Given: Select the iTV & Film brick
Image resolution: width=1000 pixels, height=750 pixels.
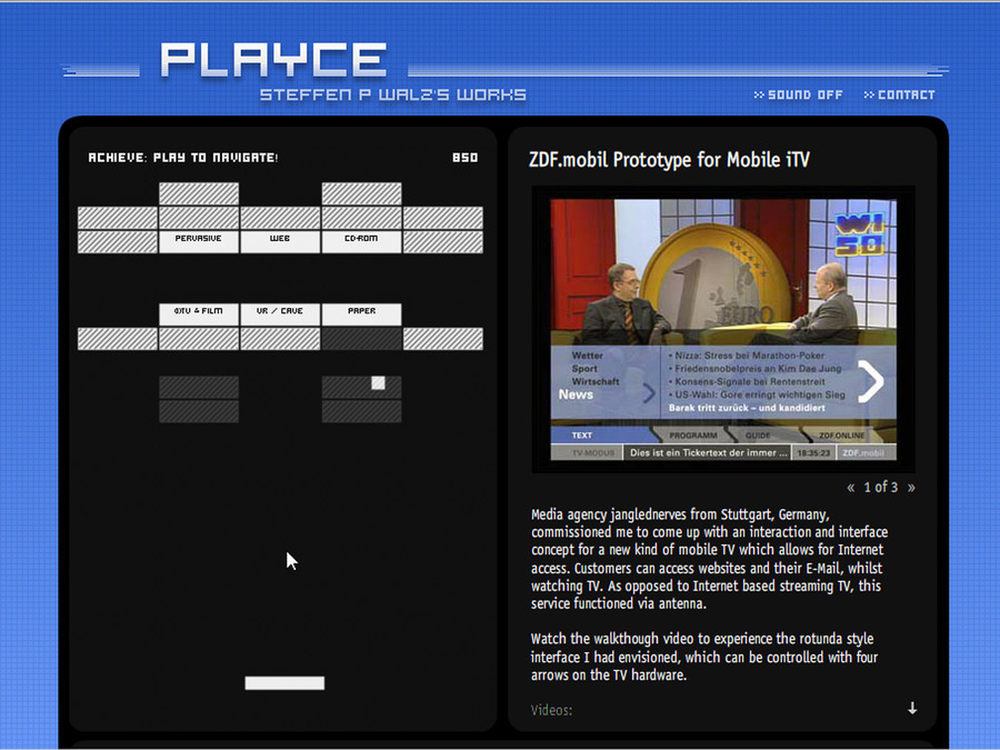Looking at the screenshot, I should [199, 314].
